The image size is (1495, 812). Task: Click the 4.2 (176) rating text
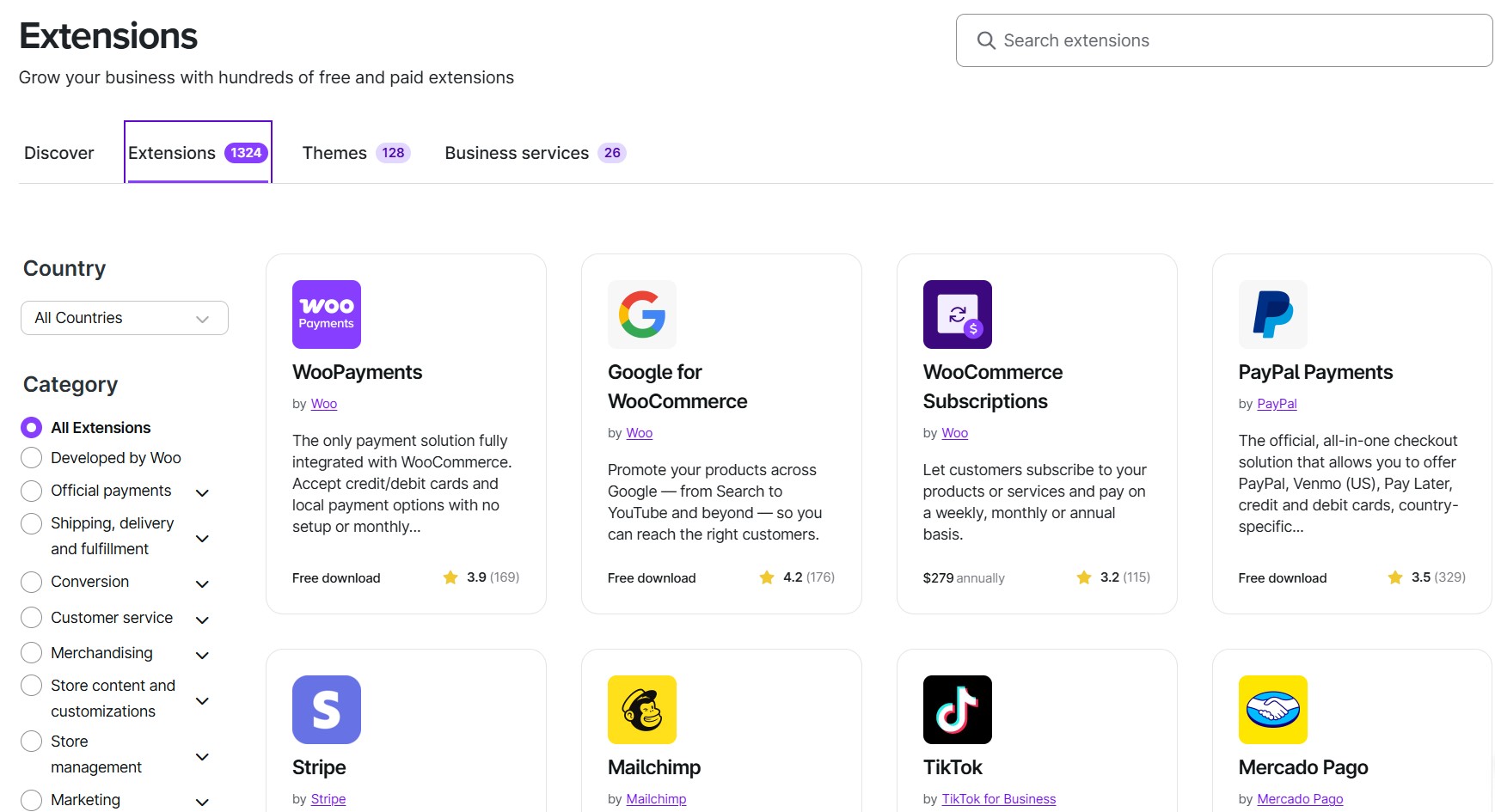pyautogui.click(x=809, y=577)
